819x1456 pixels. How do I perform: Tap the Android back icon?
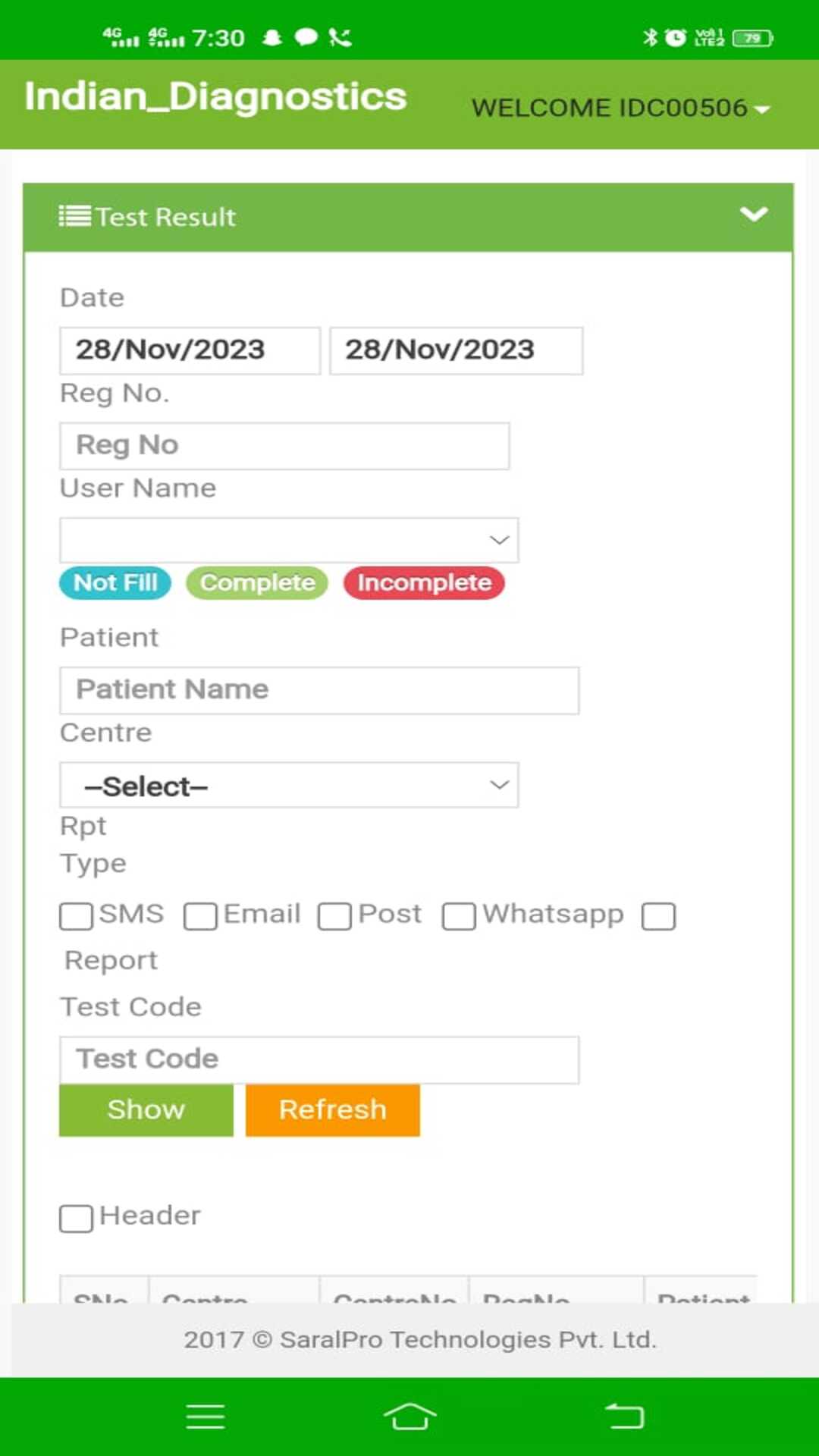[x=624, y=1417]
